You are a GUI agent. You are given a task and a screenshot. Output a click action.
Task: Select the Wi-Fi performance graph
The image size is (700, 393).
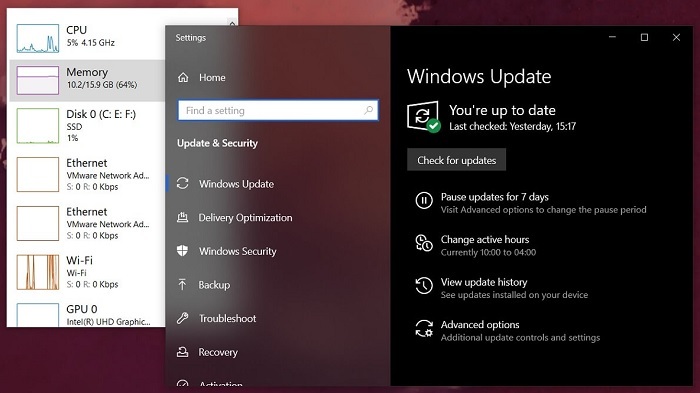(38, 272)
